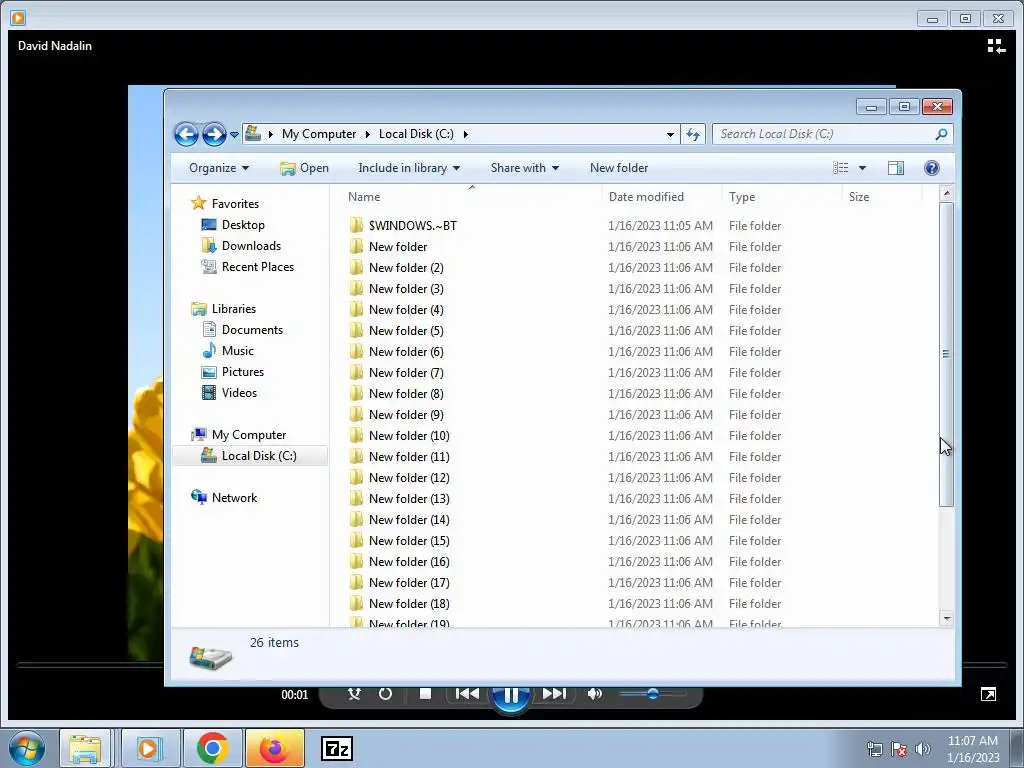Toggle the preview pane icon
The image size is (1024, 768).
pos(895,168)
